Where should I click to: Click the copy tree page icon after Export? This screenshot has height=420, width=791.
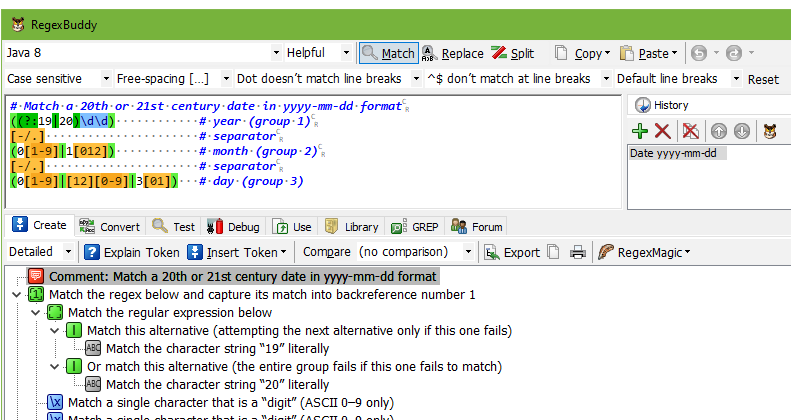coord(553,252)
